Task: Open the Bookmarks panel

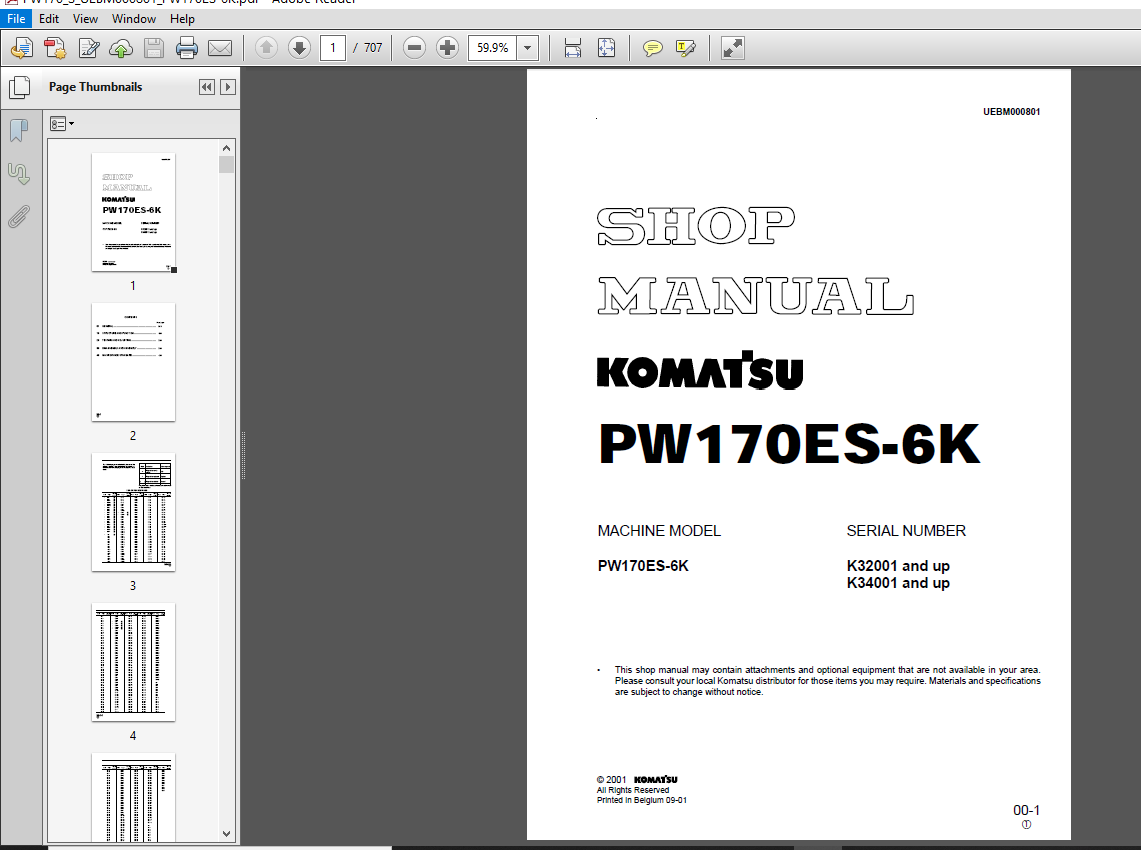Action: pyautogui.click(x=19, y=131)
